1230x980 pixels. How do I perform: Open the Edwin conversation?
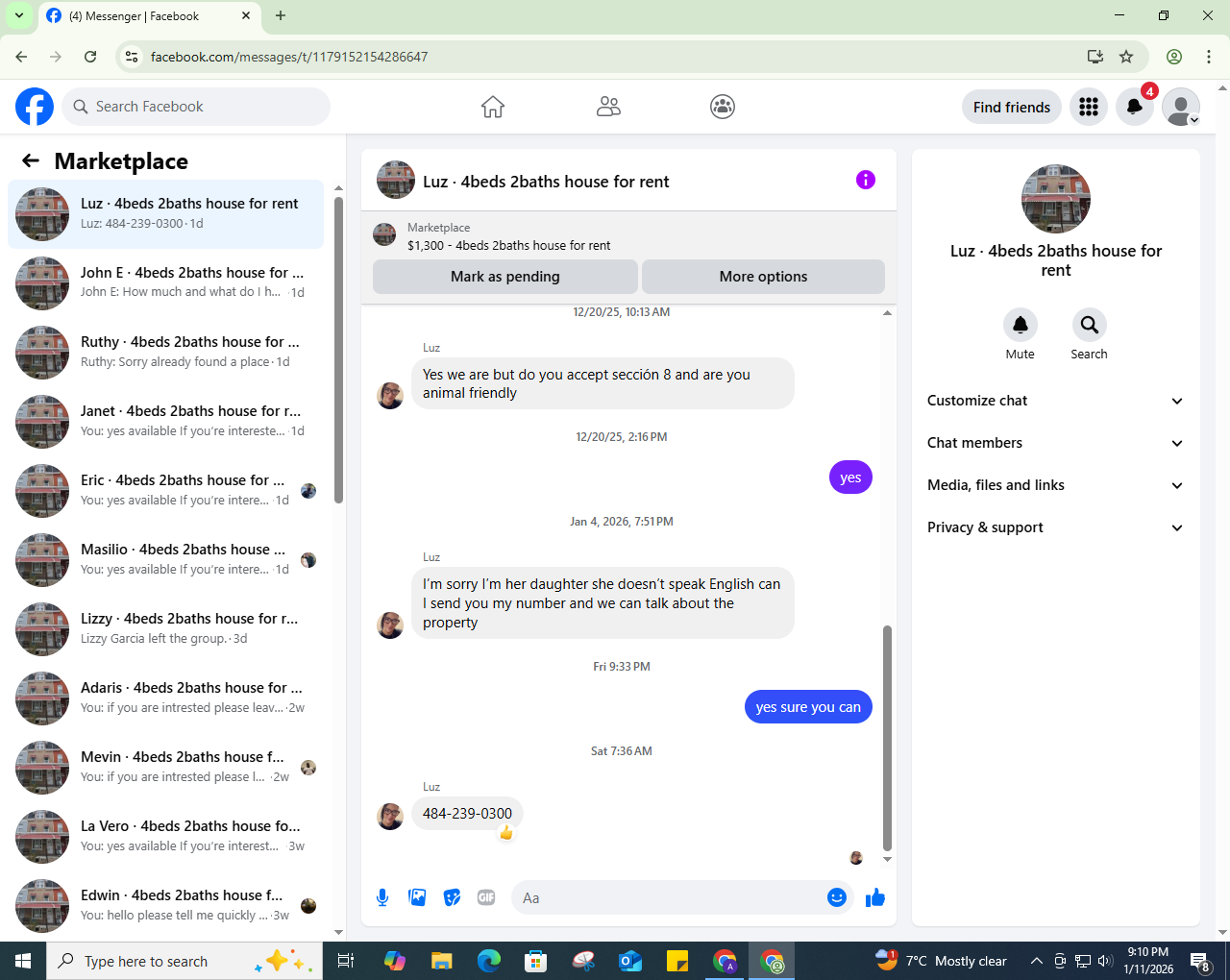click(x=165, y=905)
